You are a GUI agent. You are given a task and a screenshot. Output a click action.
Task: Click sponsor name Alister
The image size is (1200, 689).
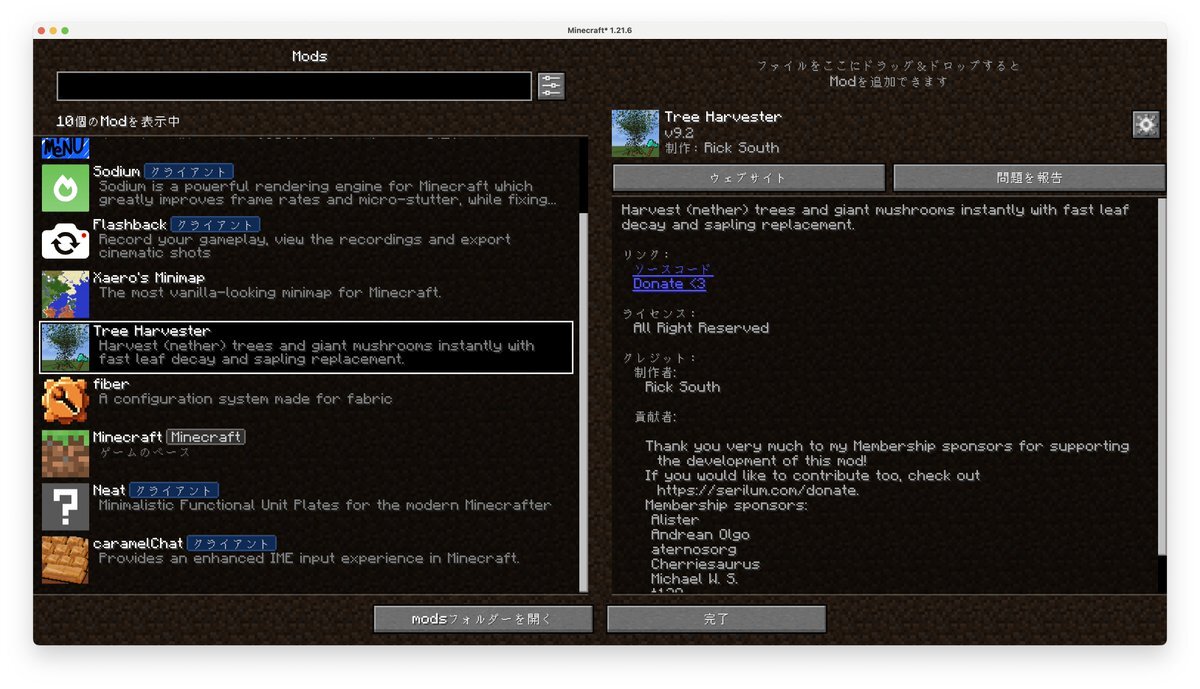point(675,520)
